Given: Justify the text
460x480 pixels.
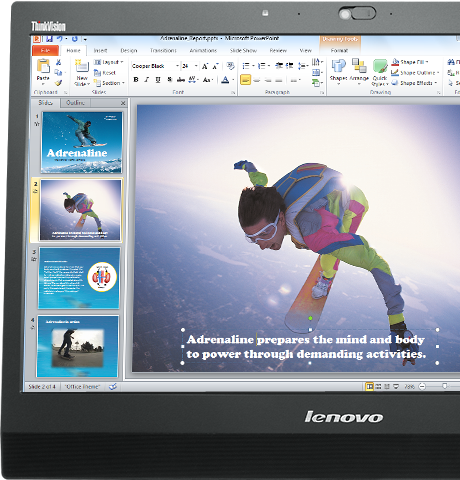Looking at the screenshot, I should pos(279,80).
